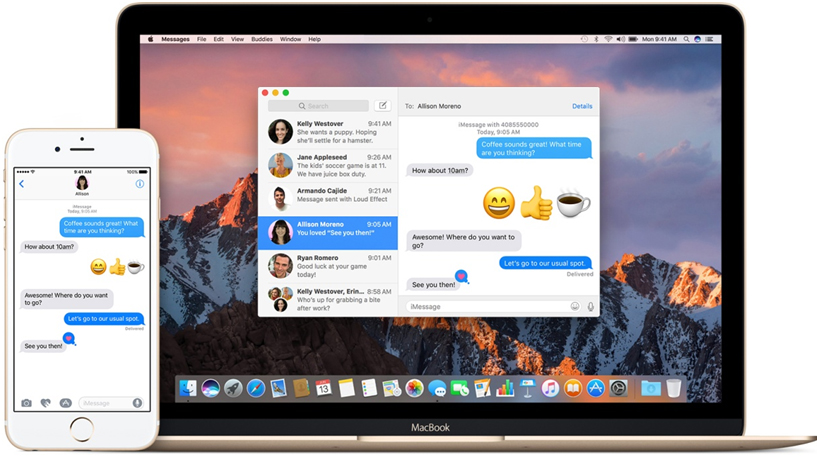
Task: Open Finder from the Dock
Action: (188, 388)
